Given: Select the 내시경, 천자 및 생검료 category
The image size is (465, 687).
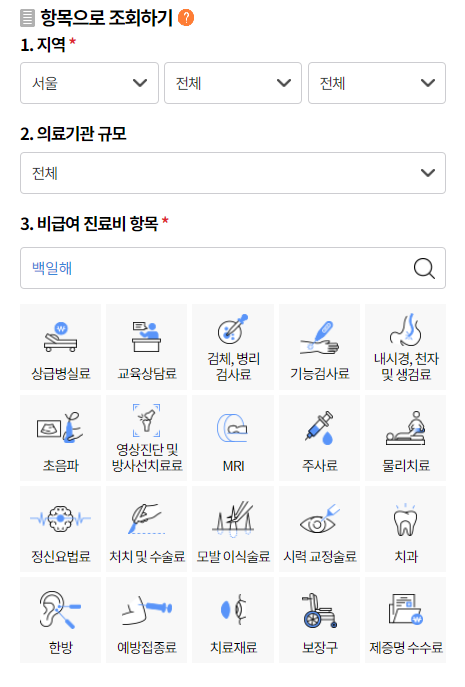Looking at the screenshot, I should [406, 347].
